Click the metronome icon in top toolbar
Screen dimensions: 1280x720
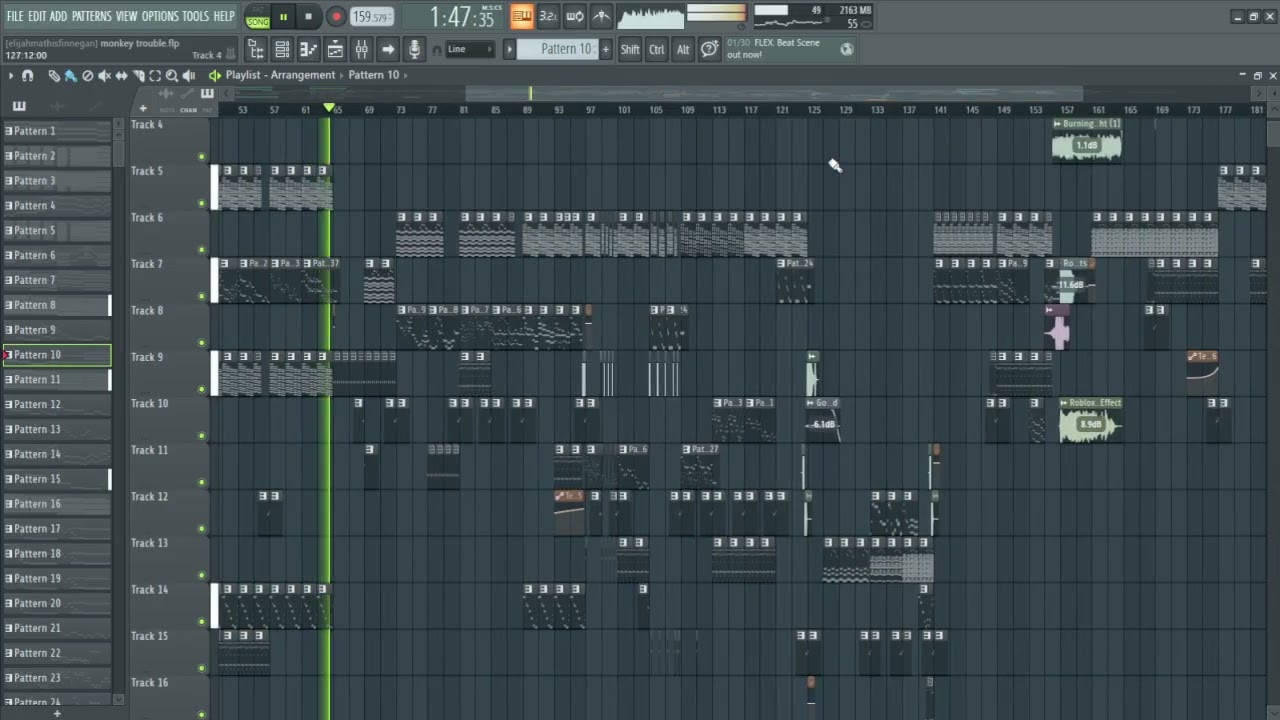point(601,16)
